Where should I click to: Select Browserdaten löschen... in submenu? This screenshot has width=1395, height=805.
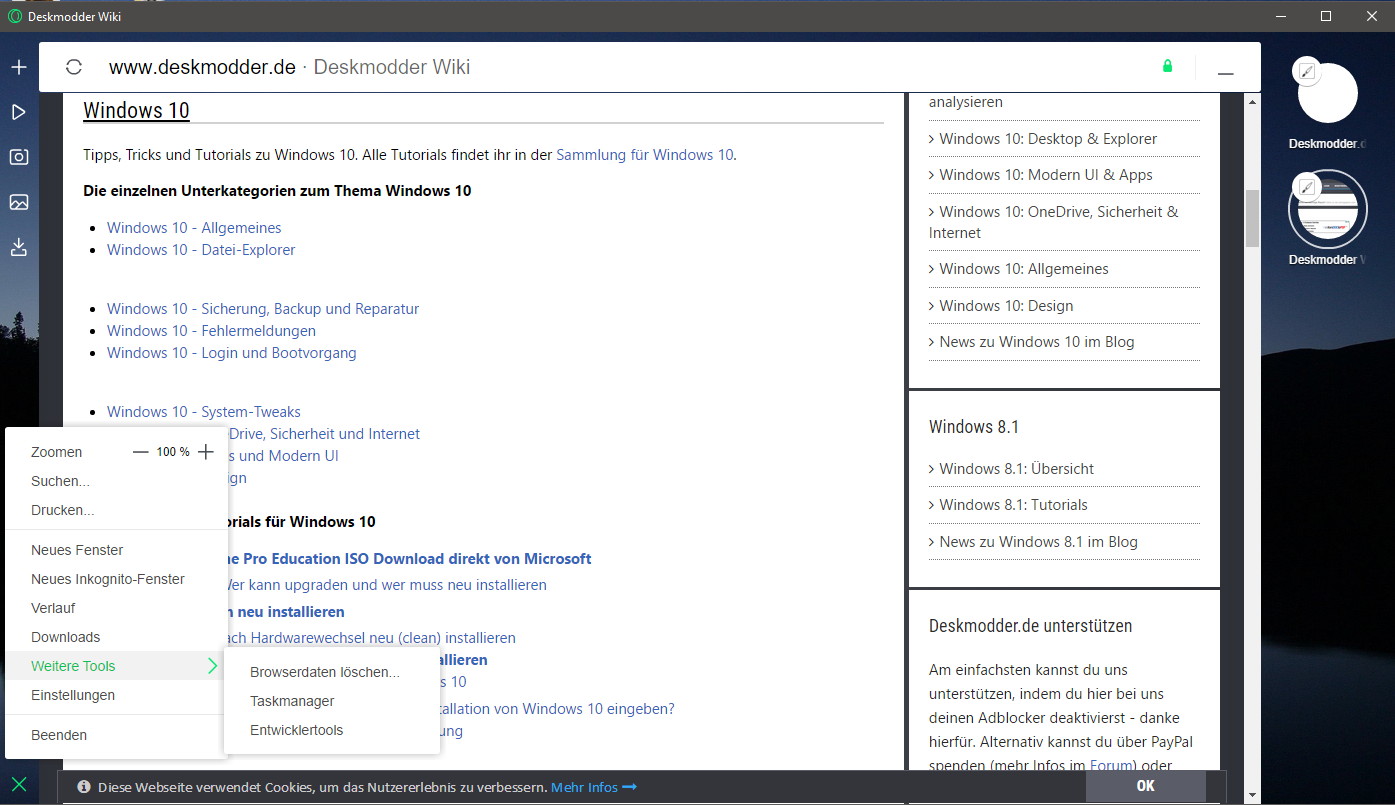point(325,672)
